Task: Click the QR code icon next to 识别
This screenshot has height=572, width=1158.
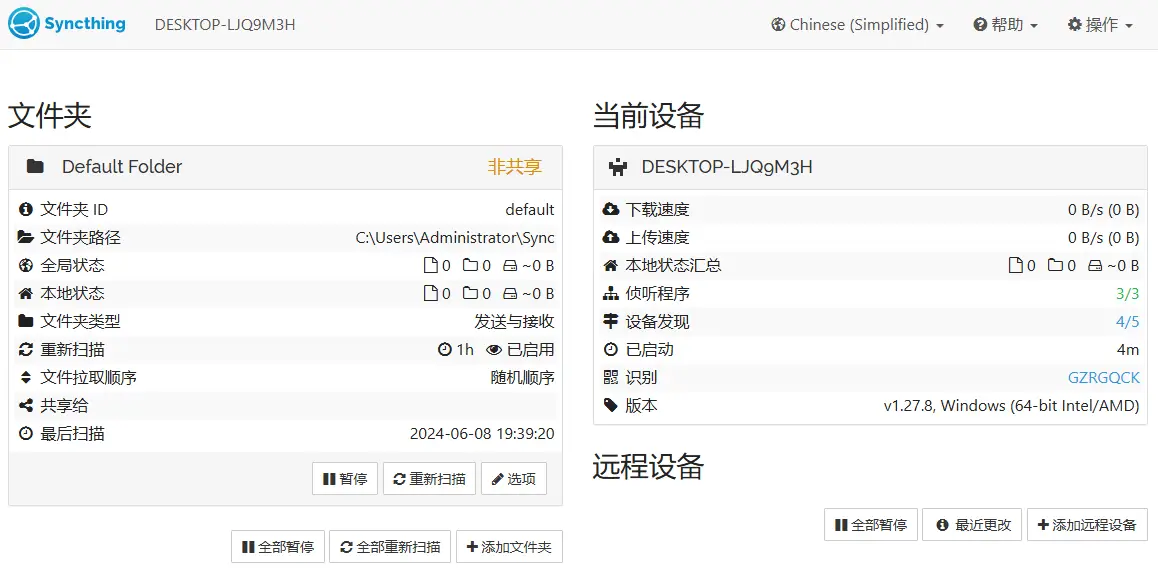Action: (x=611, y=378)
